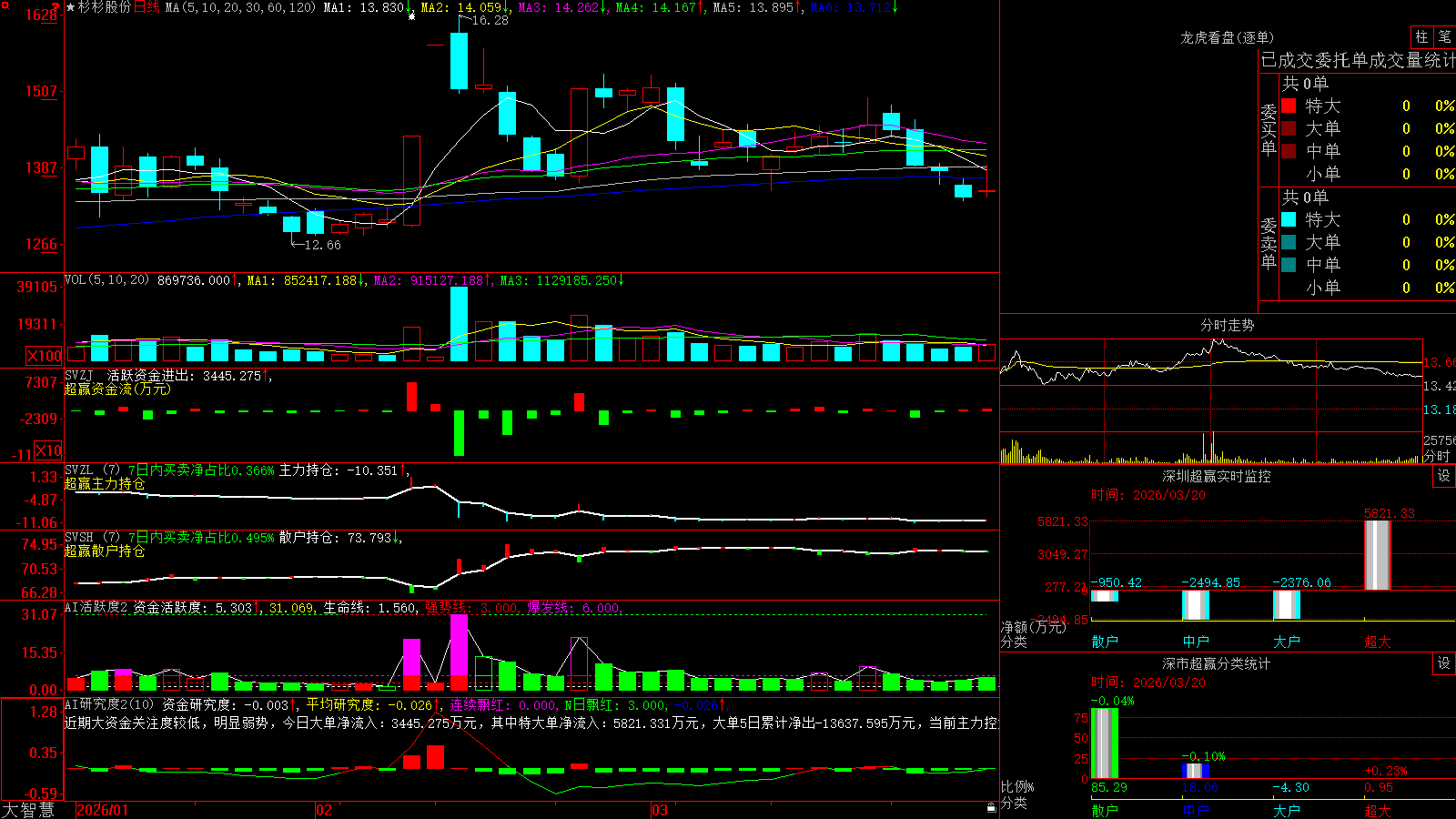This screenshot has height=819, width=1456.
Task: Open the SVZJ indicator label
Action: pos(79,375)
